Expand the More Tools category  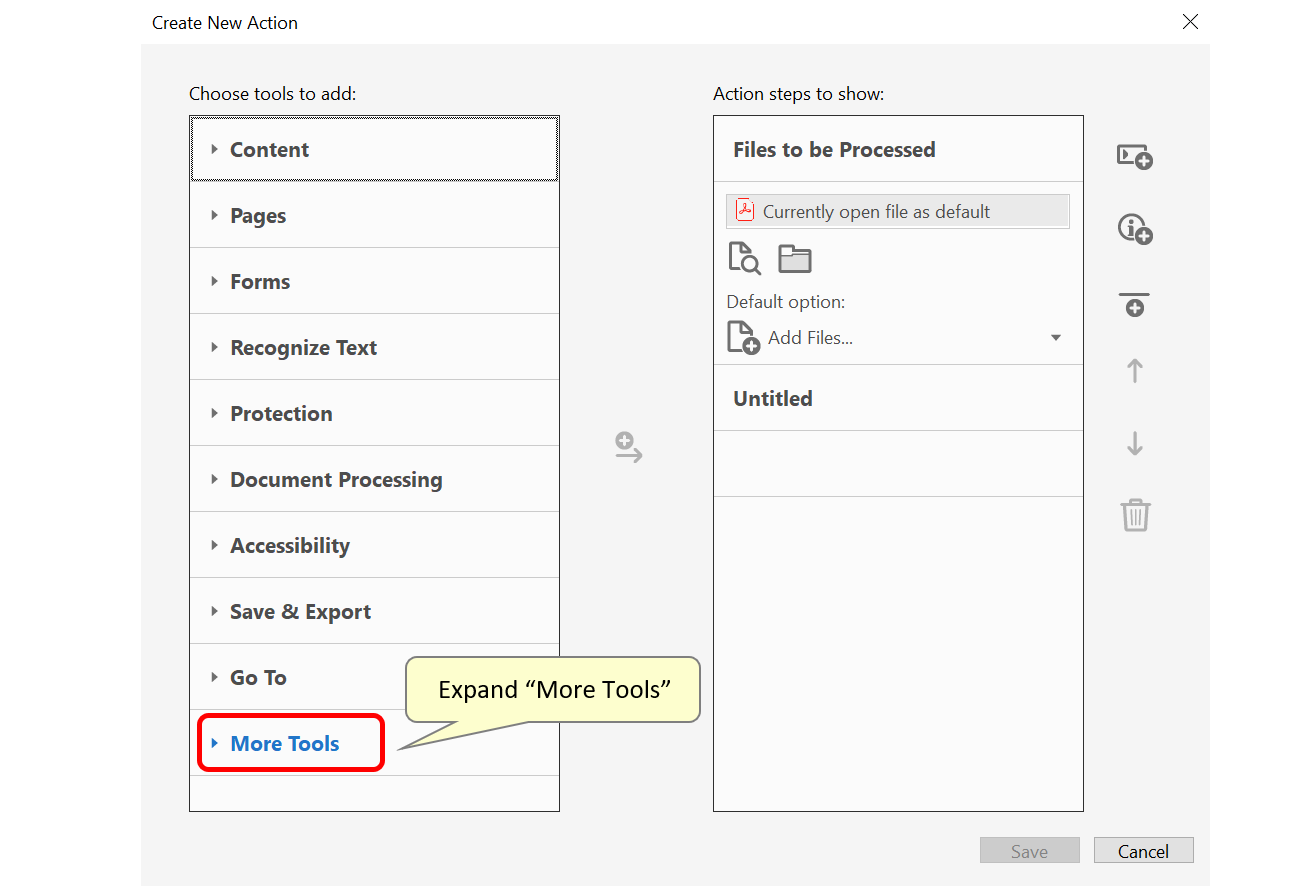pyautogui.click(x=285, y=744)
